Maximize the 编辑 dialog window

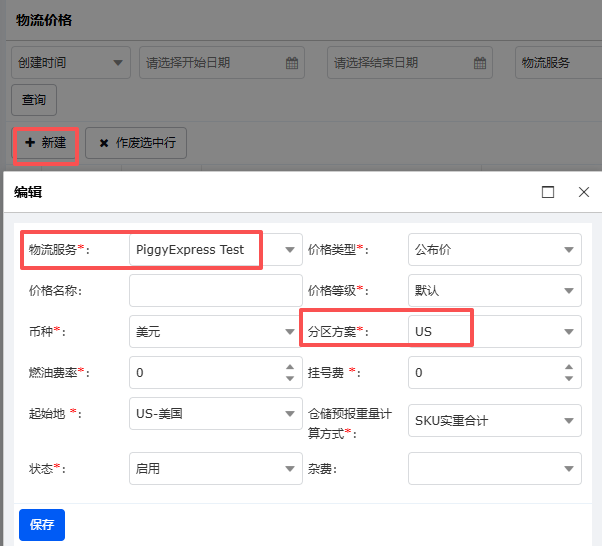click(x=548, y=192)
